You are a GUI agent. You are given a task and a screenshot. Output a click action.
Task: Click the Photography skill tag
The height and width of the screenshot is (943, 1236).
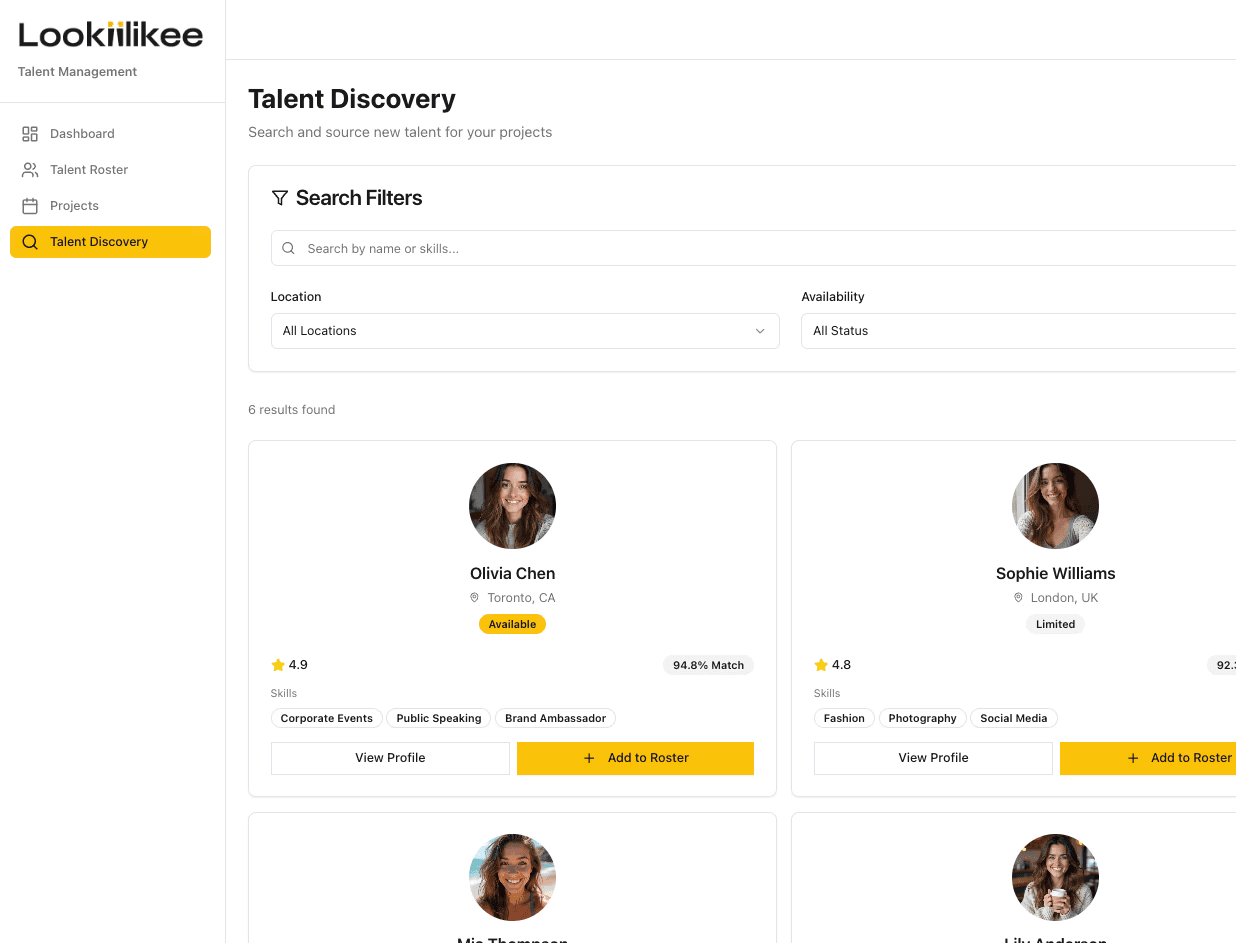point(922,718)
